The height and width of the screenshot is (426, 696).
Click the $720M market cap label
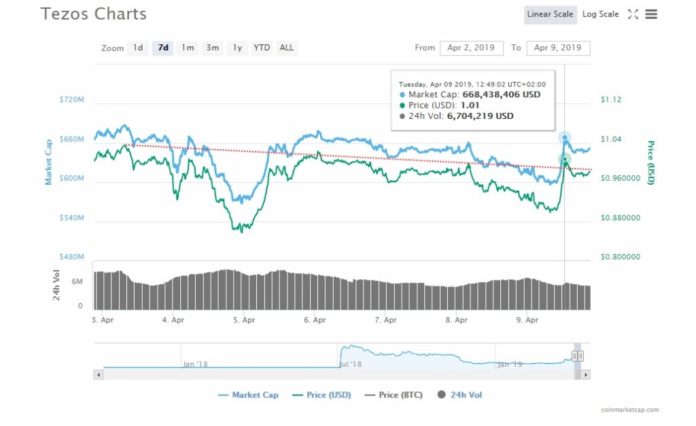point(71,99)
